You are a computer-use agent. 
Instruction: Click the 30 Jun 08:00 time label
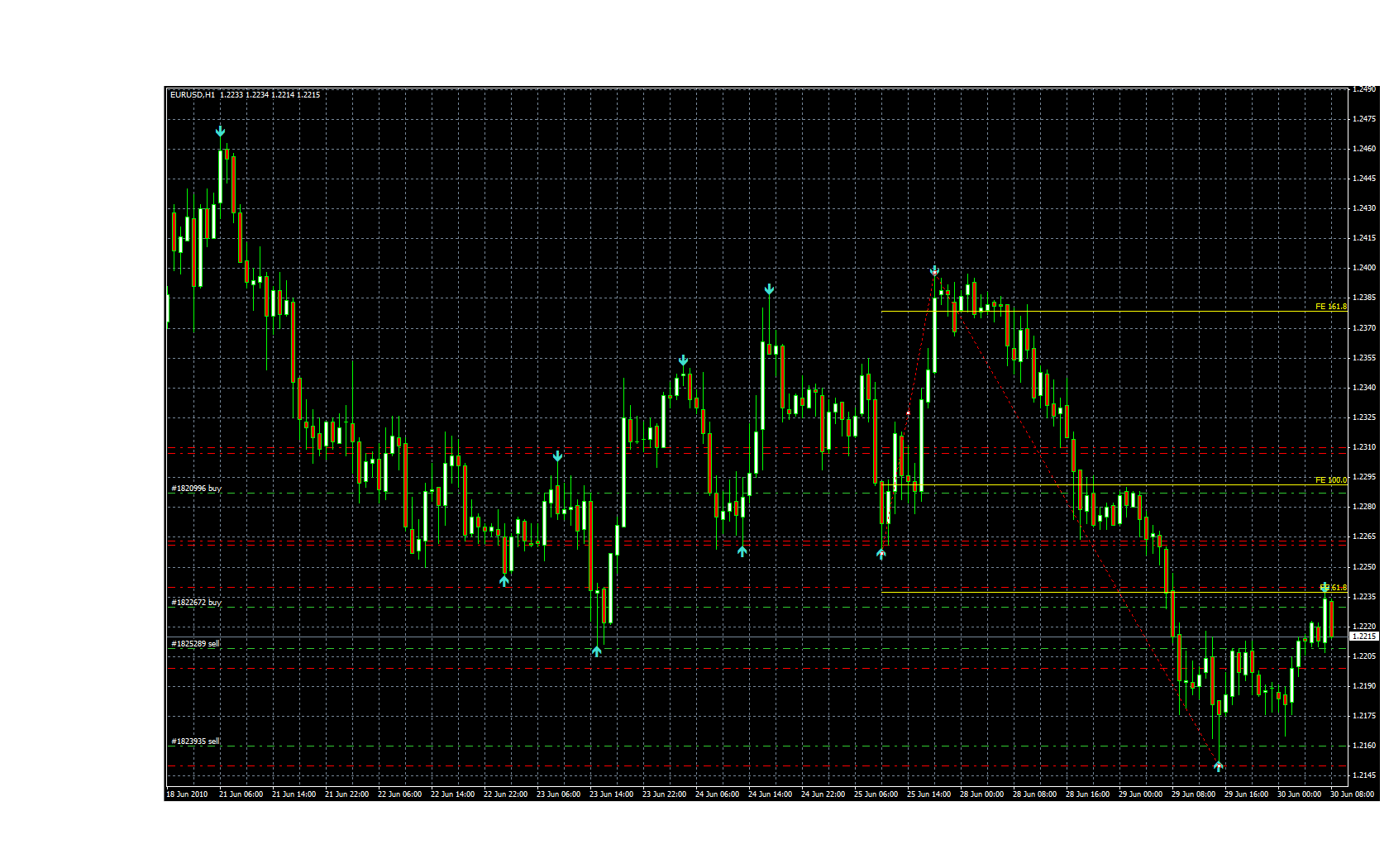pyautogui.click(x=1352, y=794)
